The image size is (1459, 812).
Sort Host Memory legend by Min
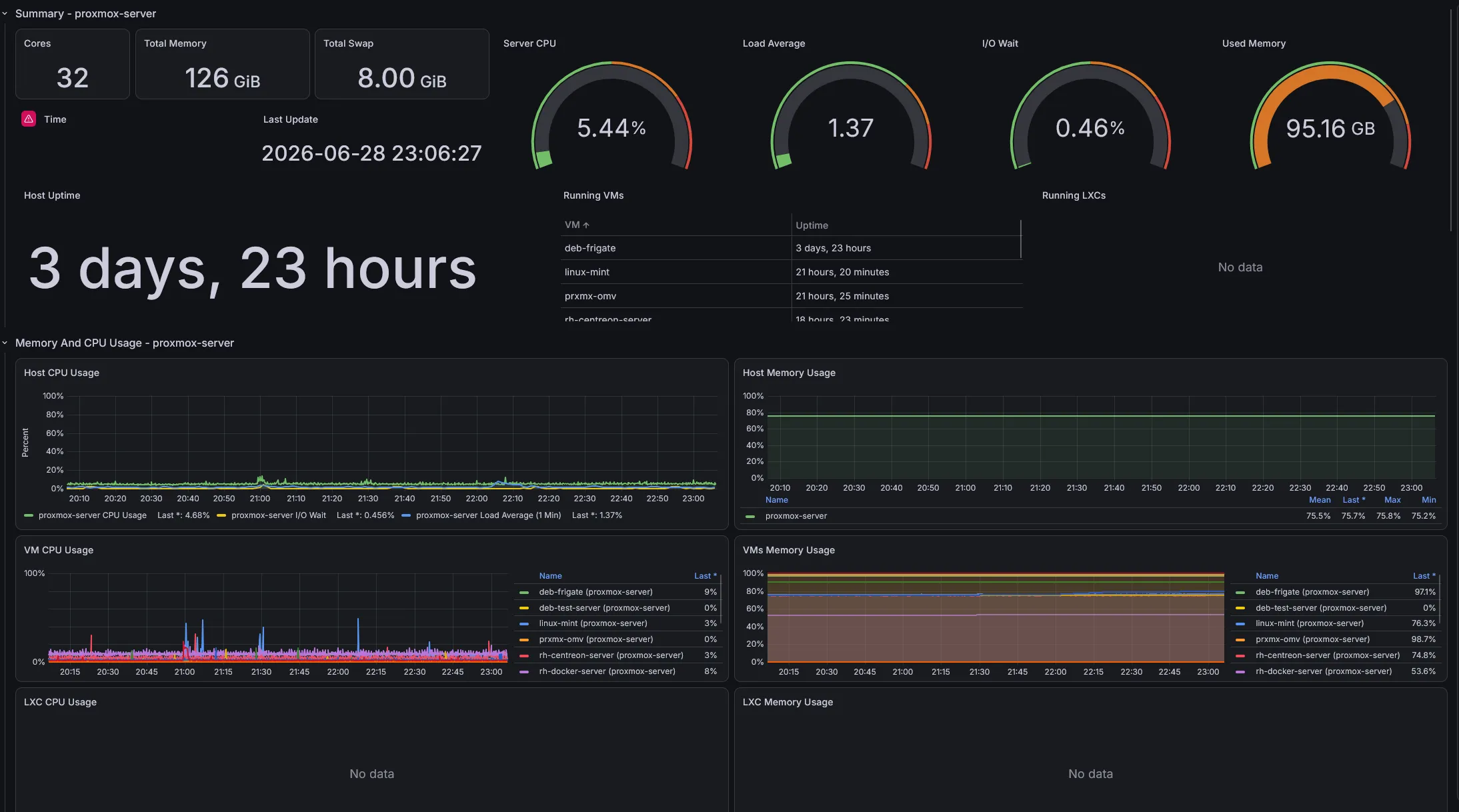(1428, 500)
